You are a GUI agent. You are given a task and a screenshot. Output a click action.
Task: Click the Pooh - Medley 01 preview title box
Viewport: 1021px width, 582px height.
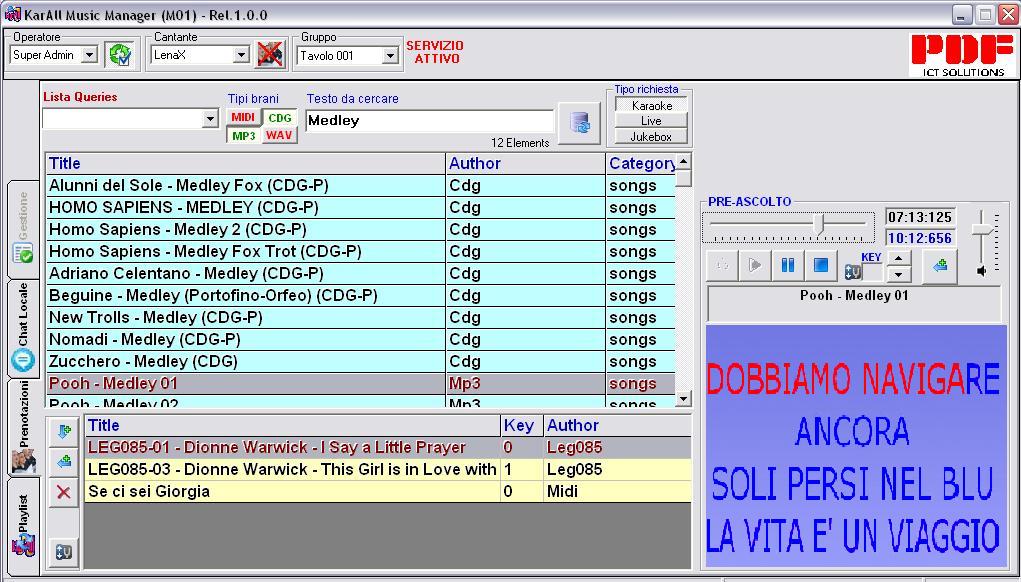pos(854,303)
